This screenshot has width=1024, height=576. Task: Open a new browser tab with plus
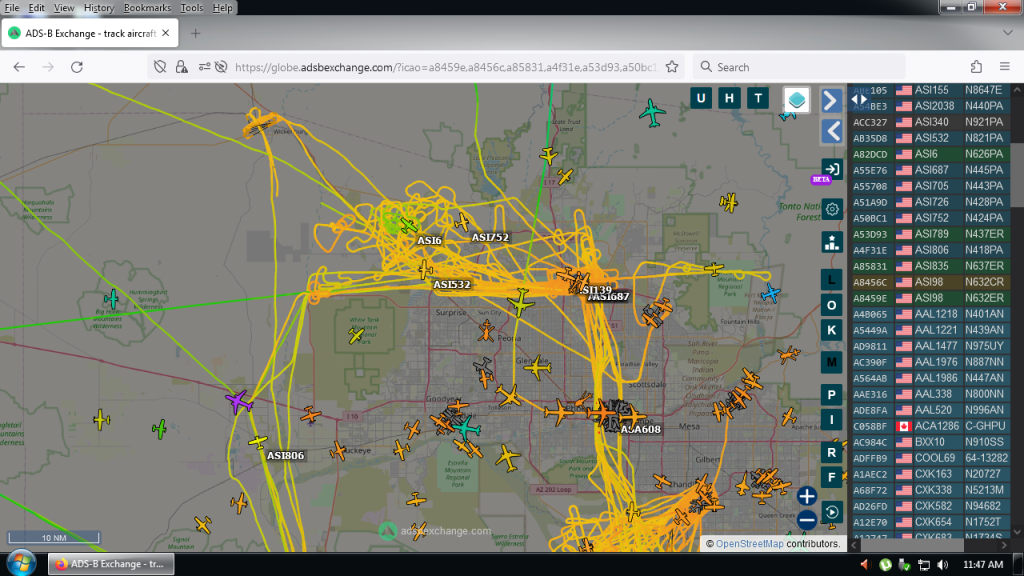pyautogui.click(x=195, y=33)
